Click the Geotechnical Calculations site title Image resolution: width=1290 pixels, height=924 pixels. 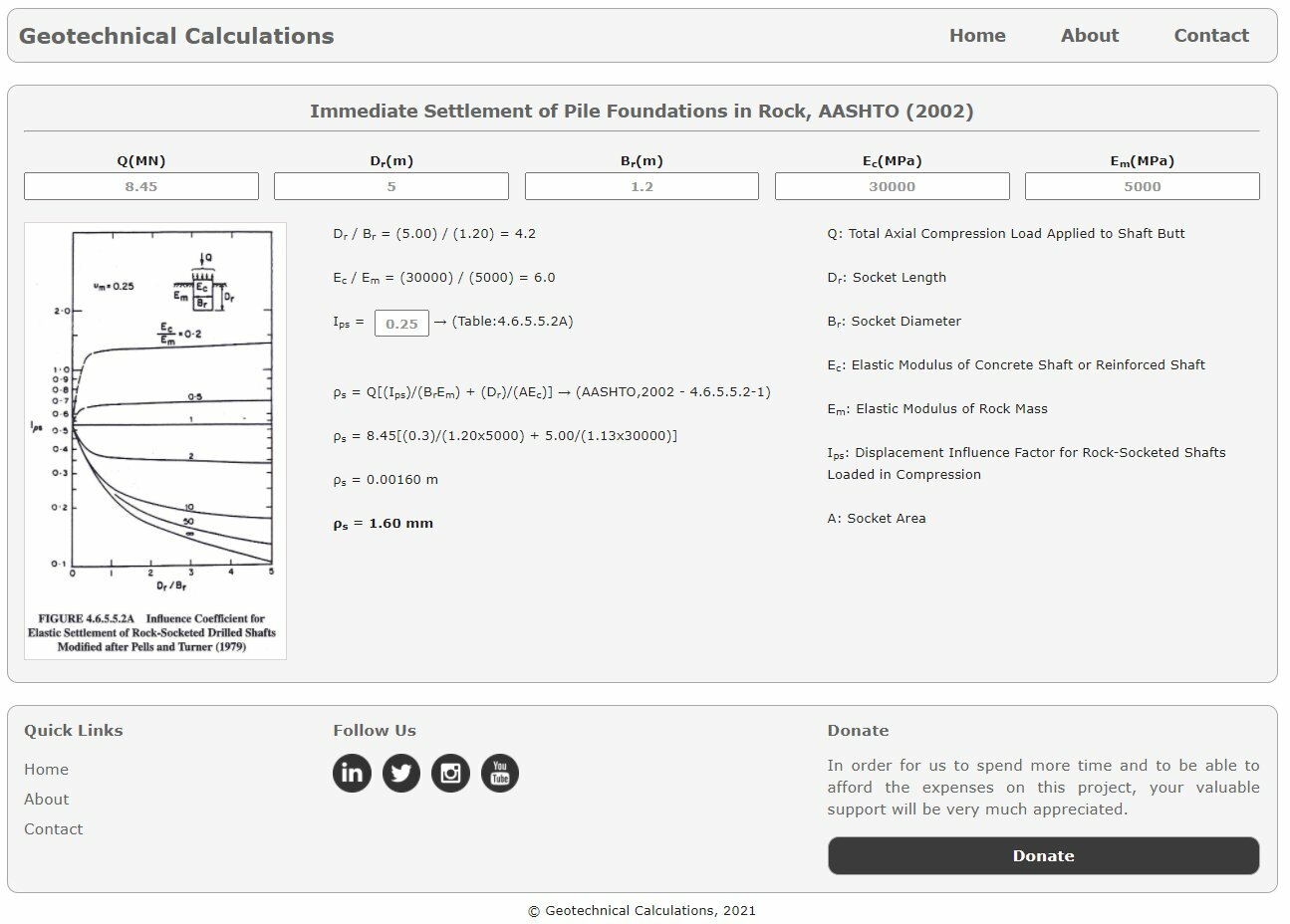click(176, 36)
